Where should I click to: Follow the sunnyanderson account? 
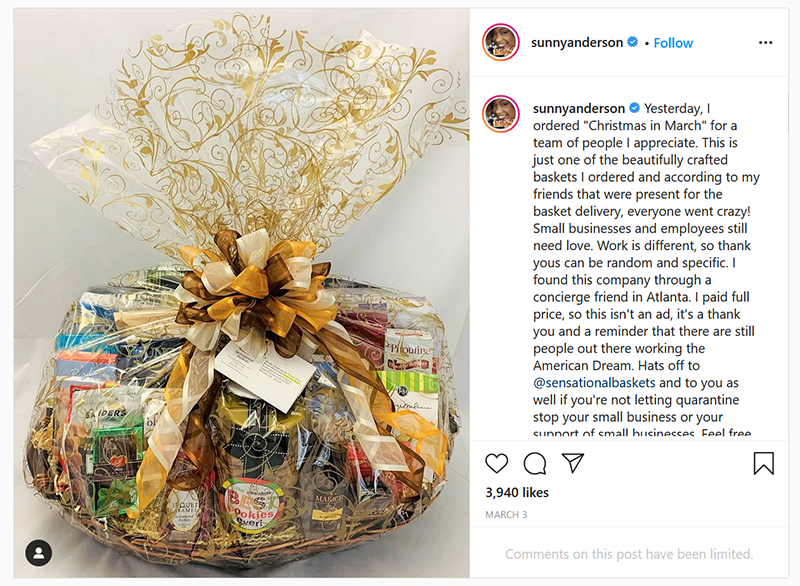pos(673,43)
